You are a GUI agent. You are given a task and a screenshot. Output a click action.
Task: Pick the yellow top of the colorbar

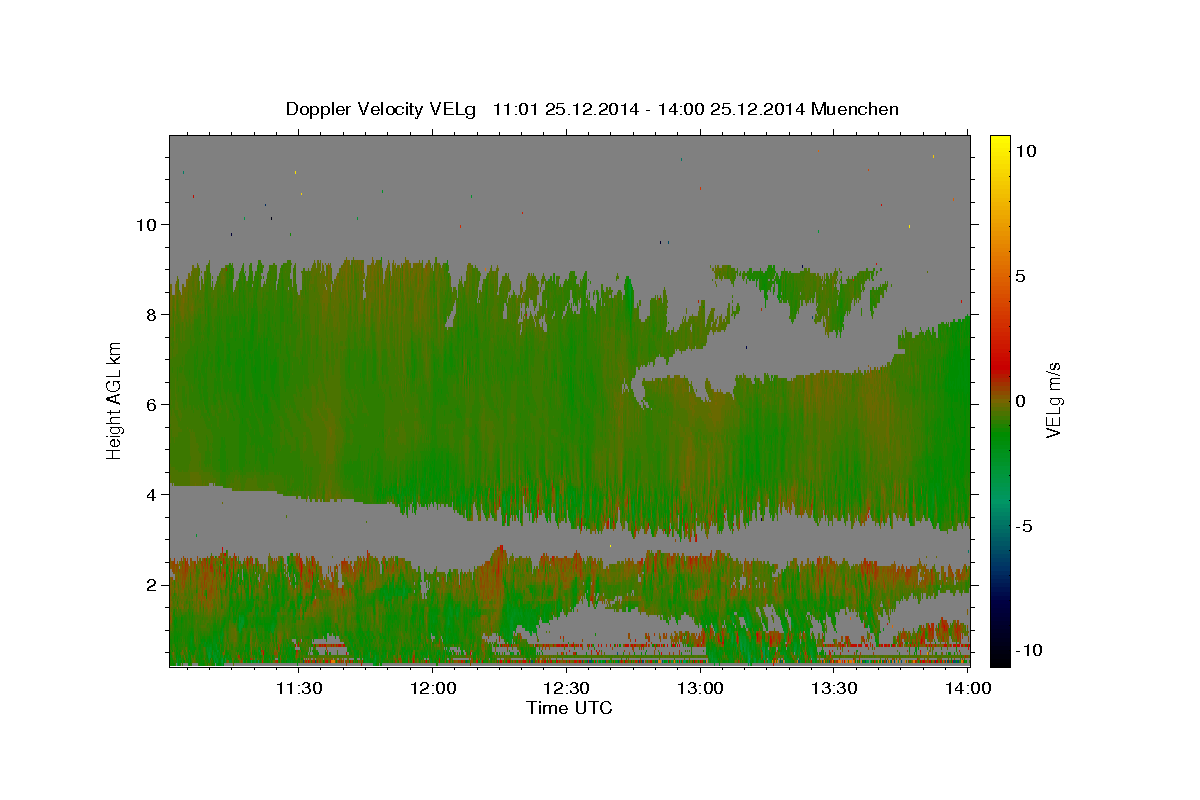coord(1000,140)
